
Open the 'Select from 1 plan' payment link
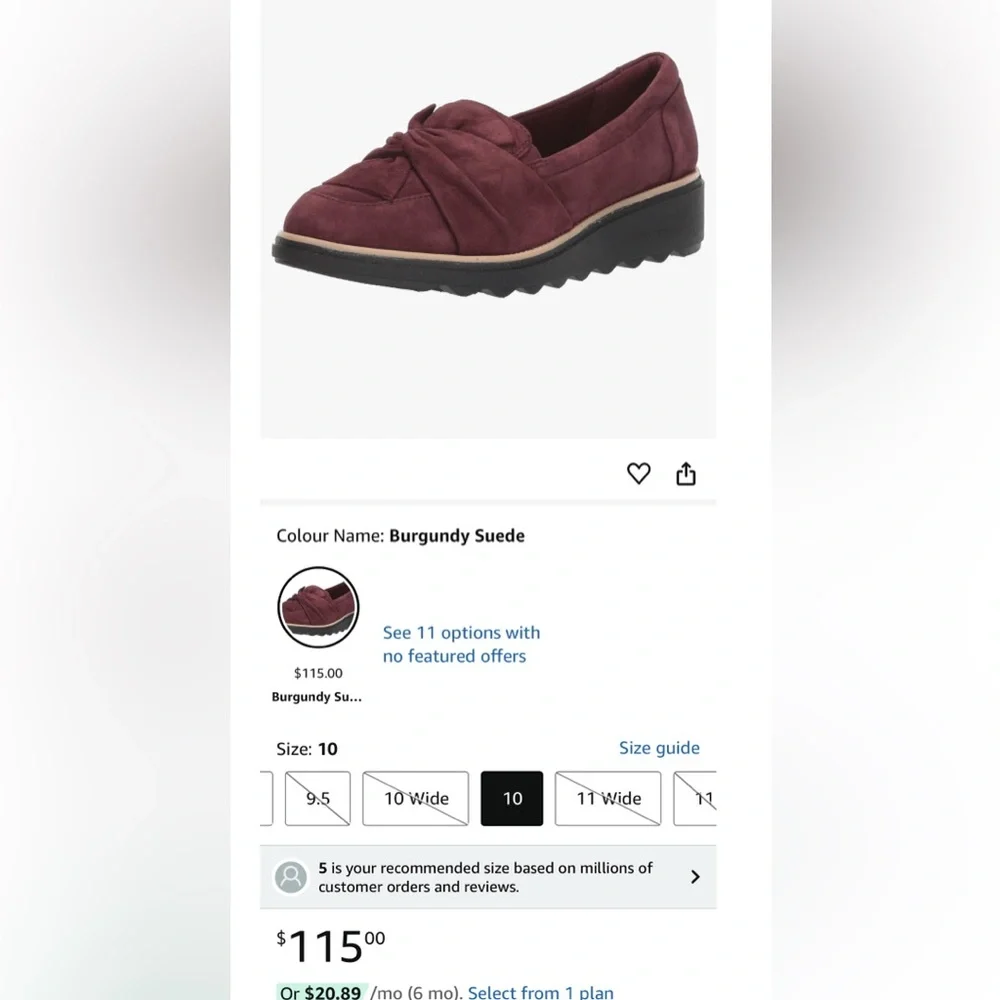click(x=540, y=992)
